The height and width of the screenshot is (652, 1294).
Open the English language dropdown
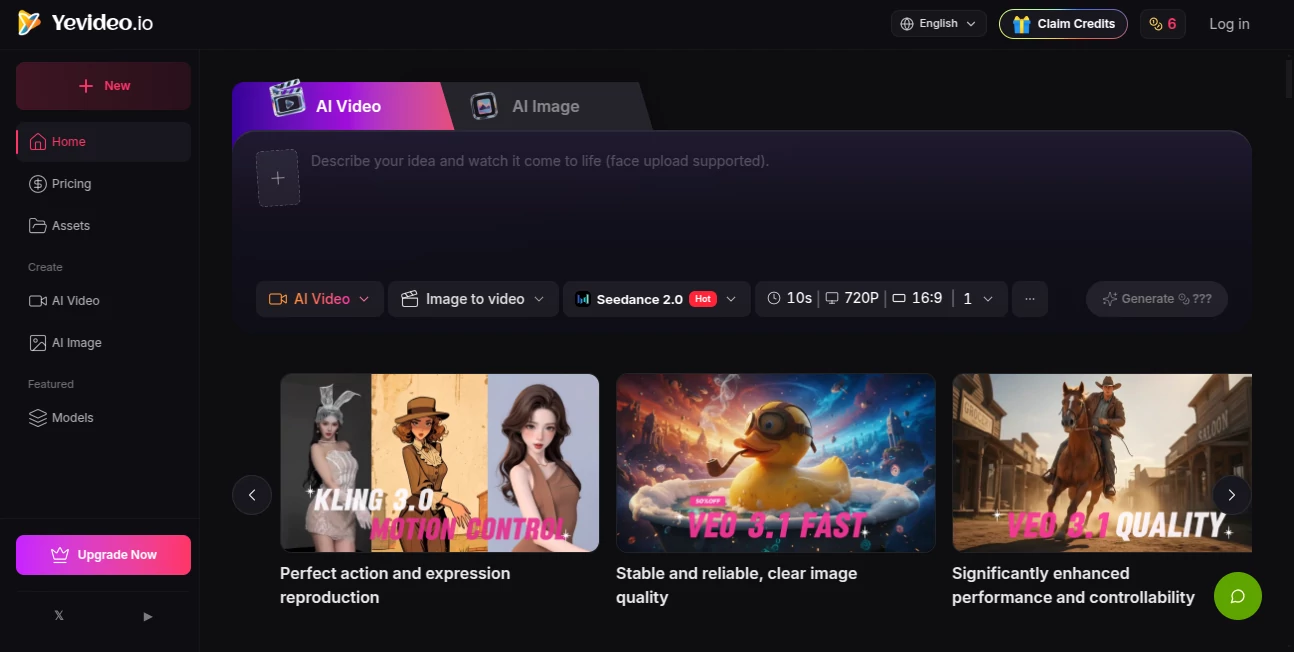tap(938, 24)
